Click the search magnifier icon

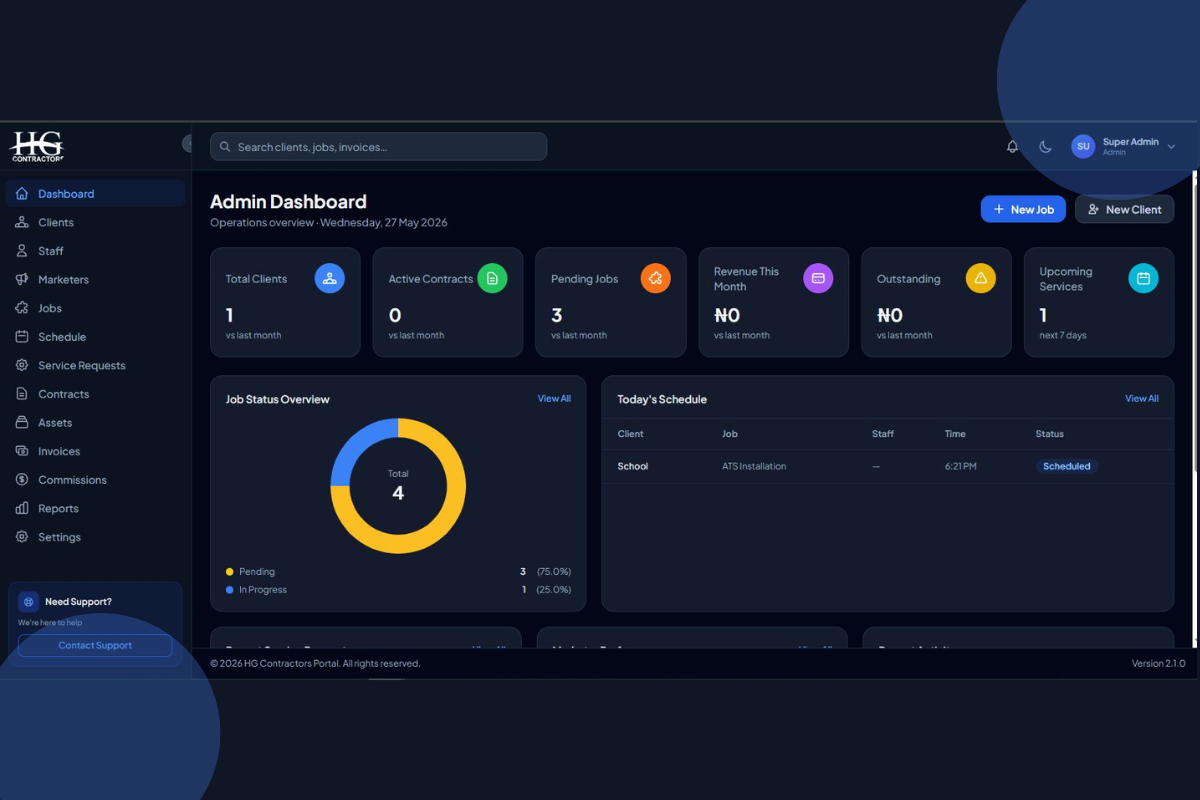pos(225,147)
